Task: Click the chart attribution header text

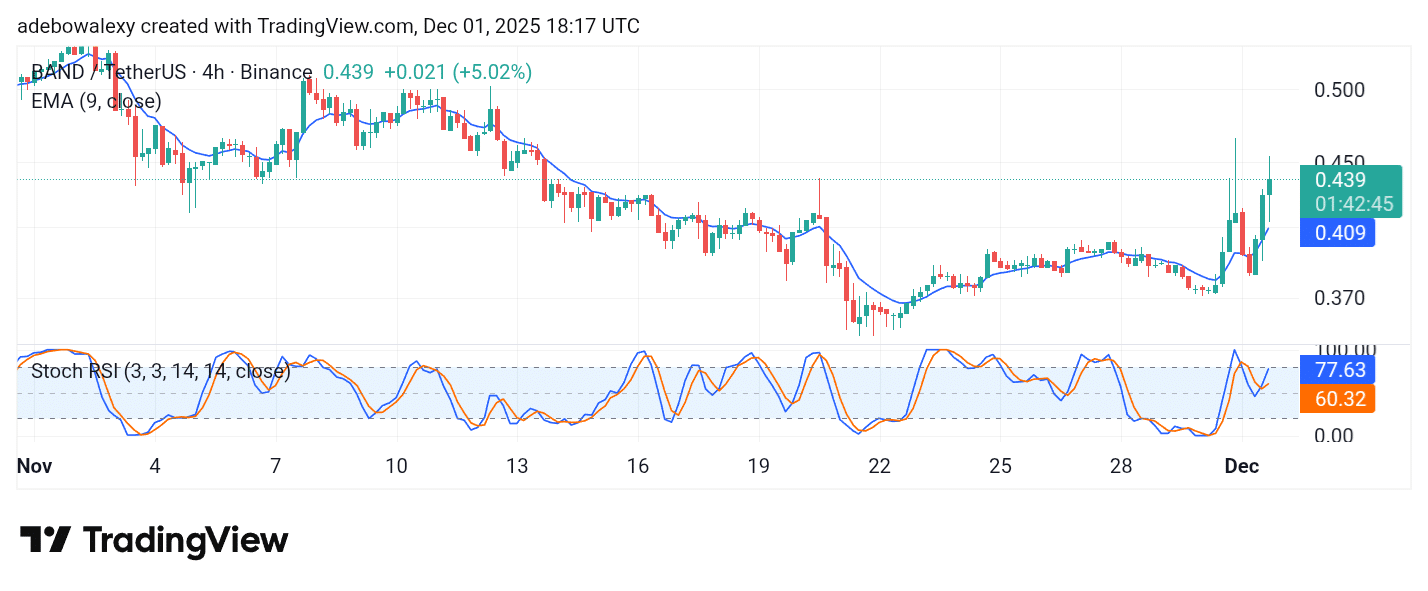Action: click(329, 27)
